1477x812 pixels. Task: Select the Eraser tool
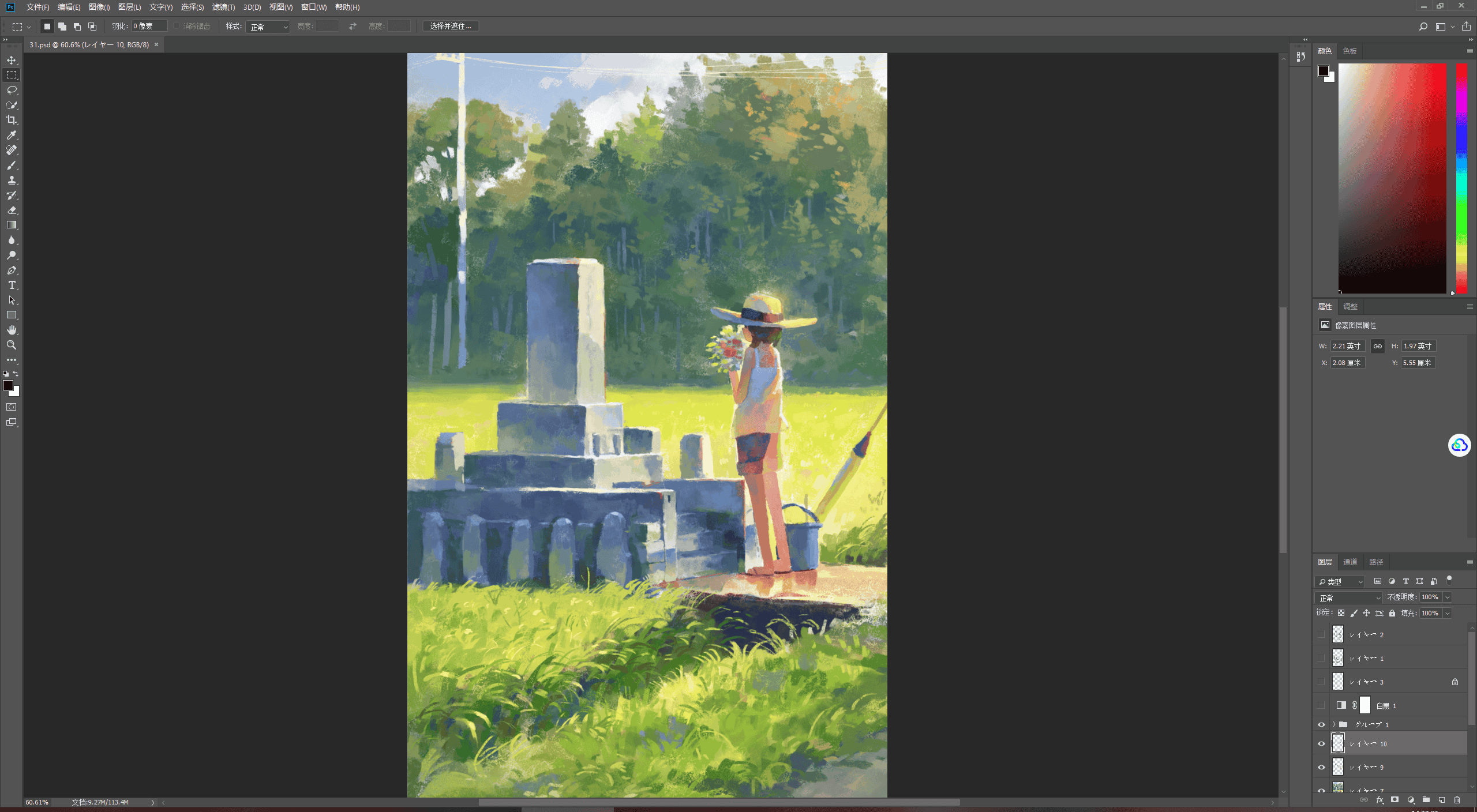(x=12, y=210)
